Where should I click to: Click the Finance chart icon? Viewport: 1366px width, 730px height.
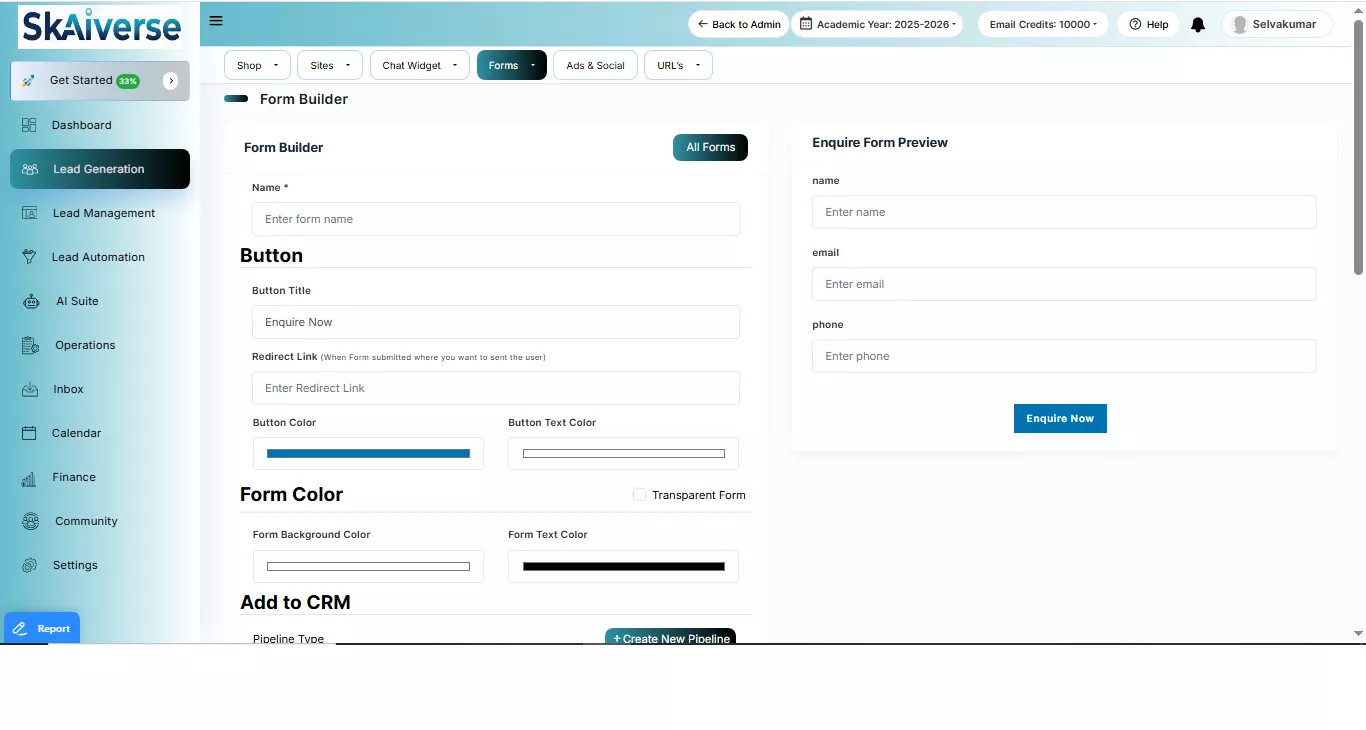pos(29,478)
